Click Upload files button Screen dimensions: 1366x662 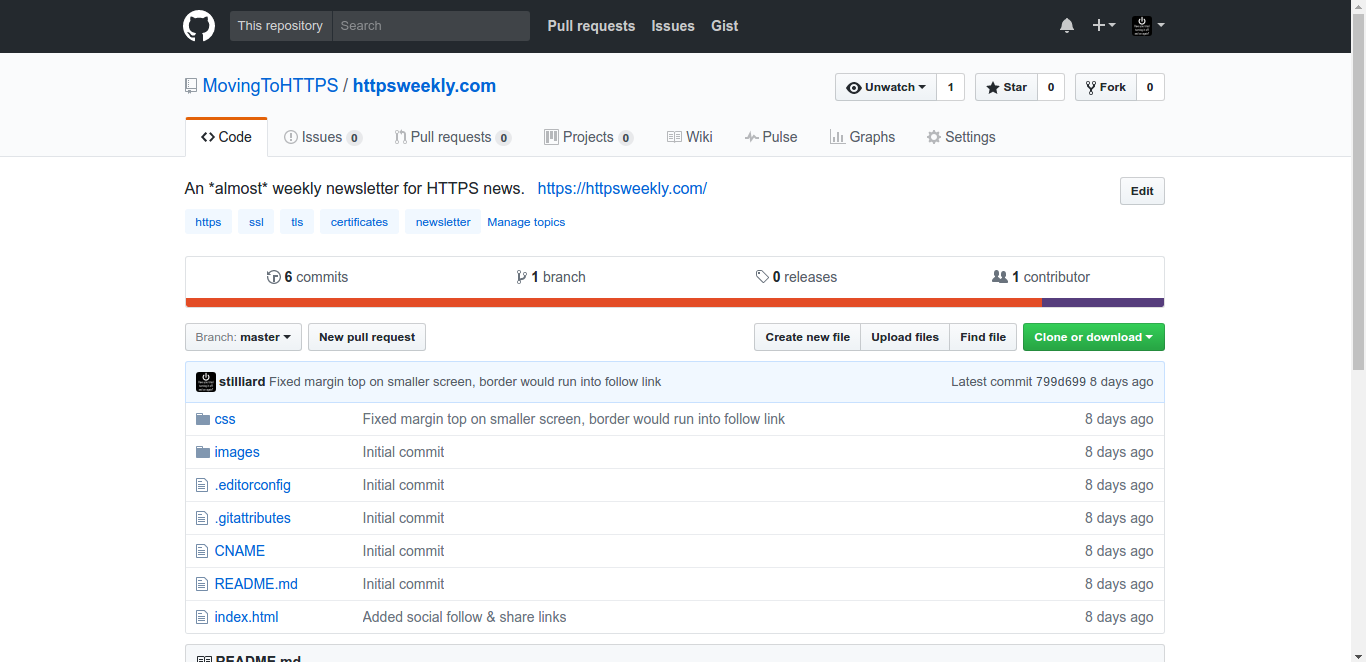905,337
